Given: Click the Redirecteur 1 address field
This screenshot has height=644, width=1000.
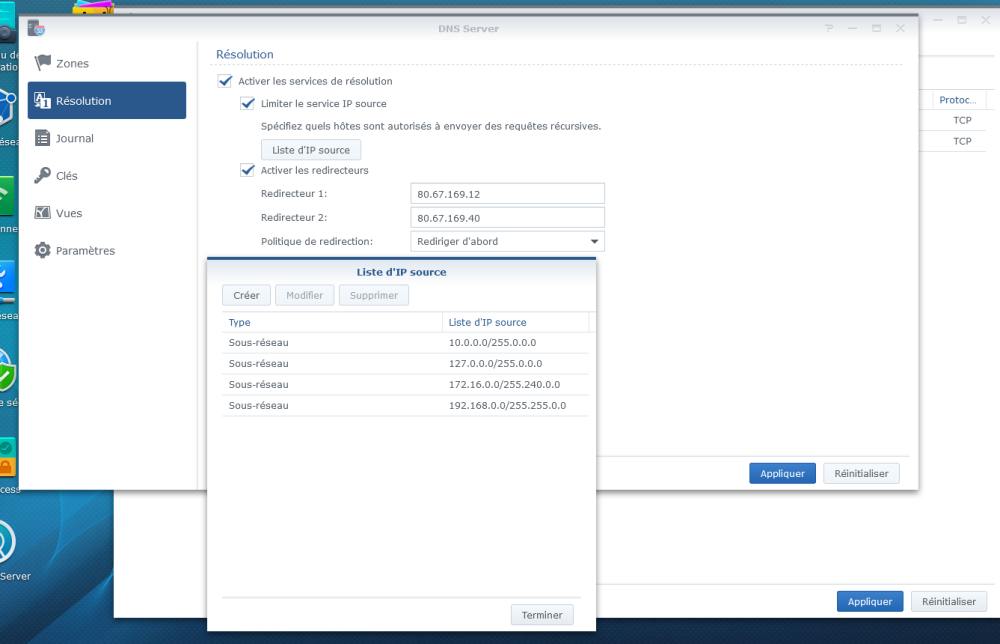Looking at the screenshot, I should tap(507, 194).
